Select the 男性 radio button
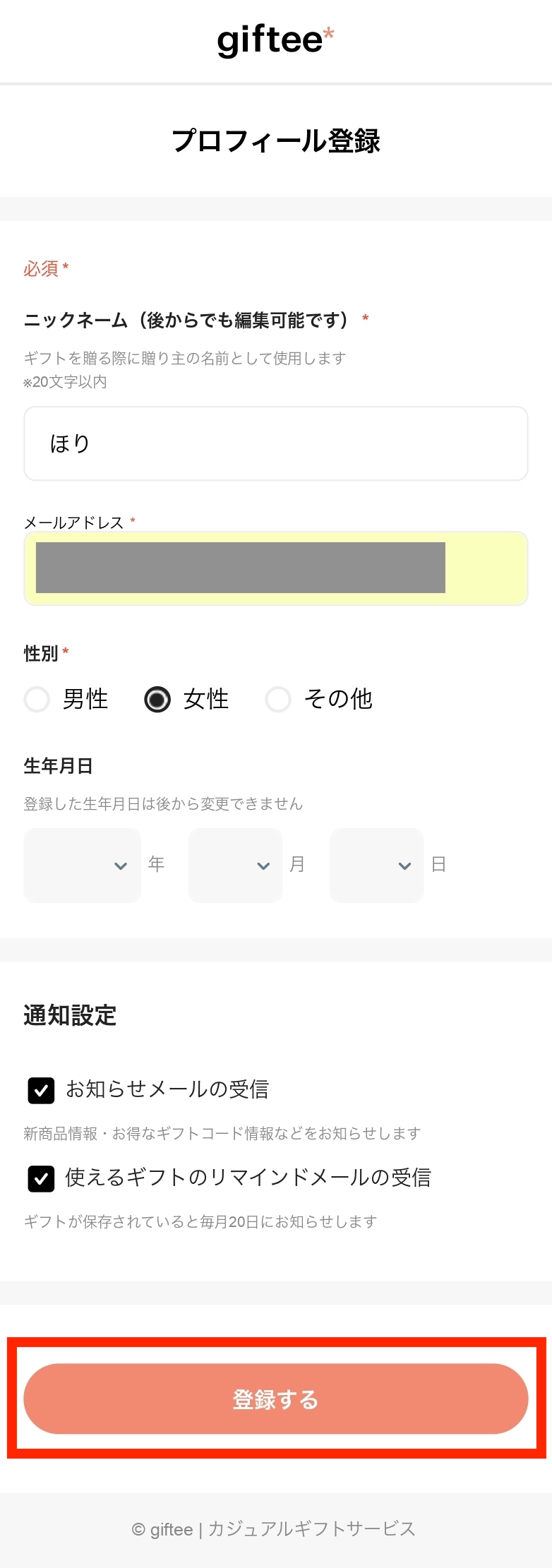 (x=37, y=700)
